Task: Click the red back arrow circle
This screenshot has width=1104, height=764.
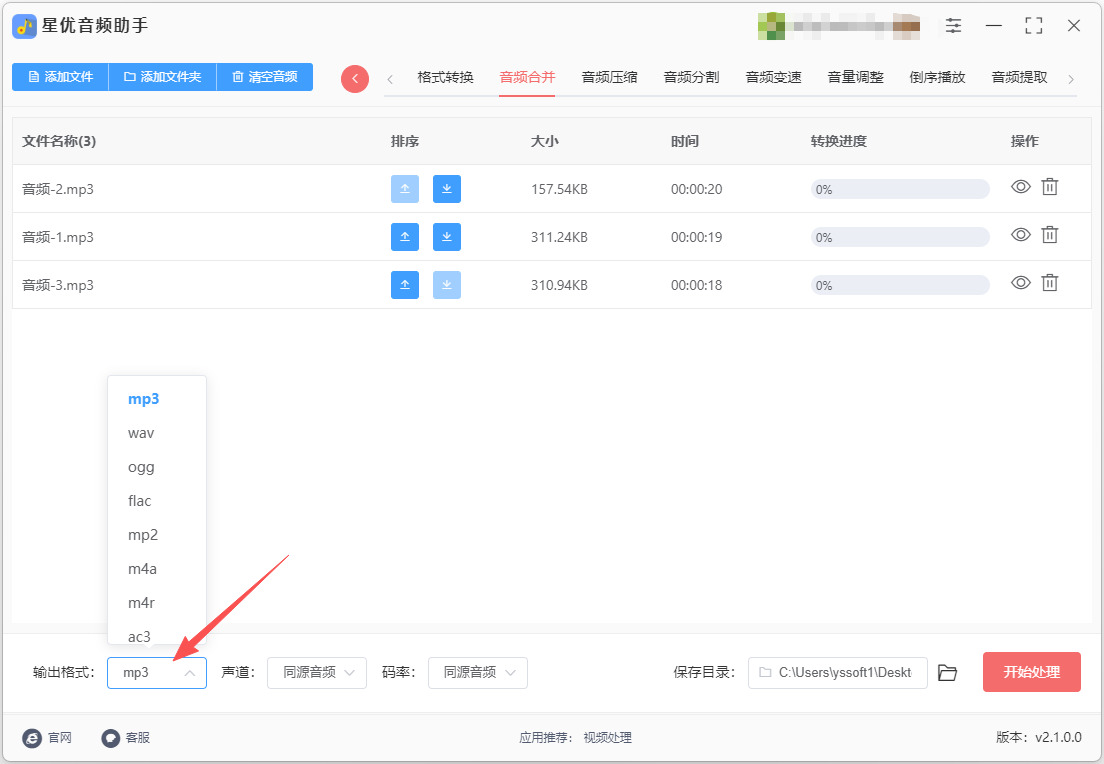Action: 355,78
